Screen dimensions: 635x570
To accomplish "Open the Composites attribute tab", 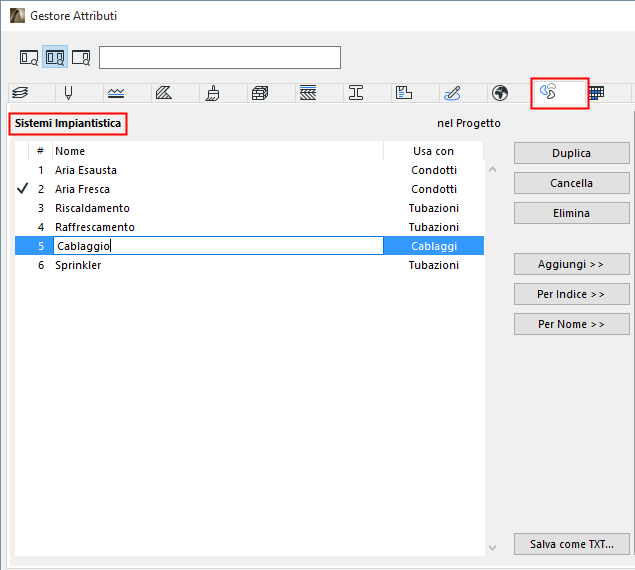I will pos(308,93).
